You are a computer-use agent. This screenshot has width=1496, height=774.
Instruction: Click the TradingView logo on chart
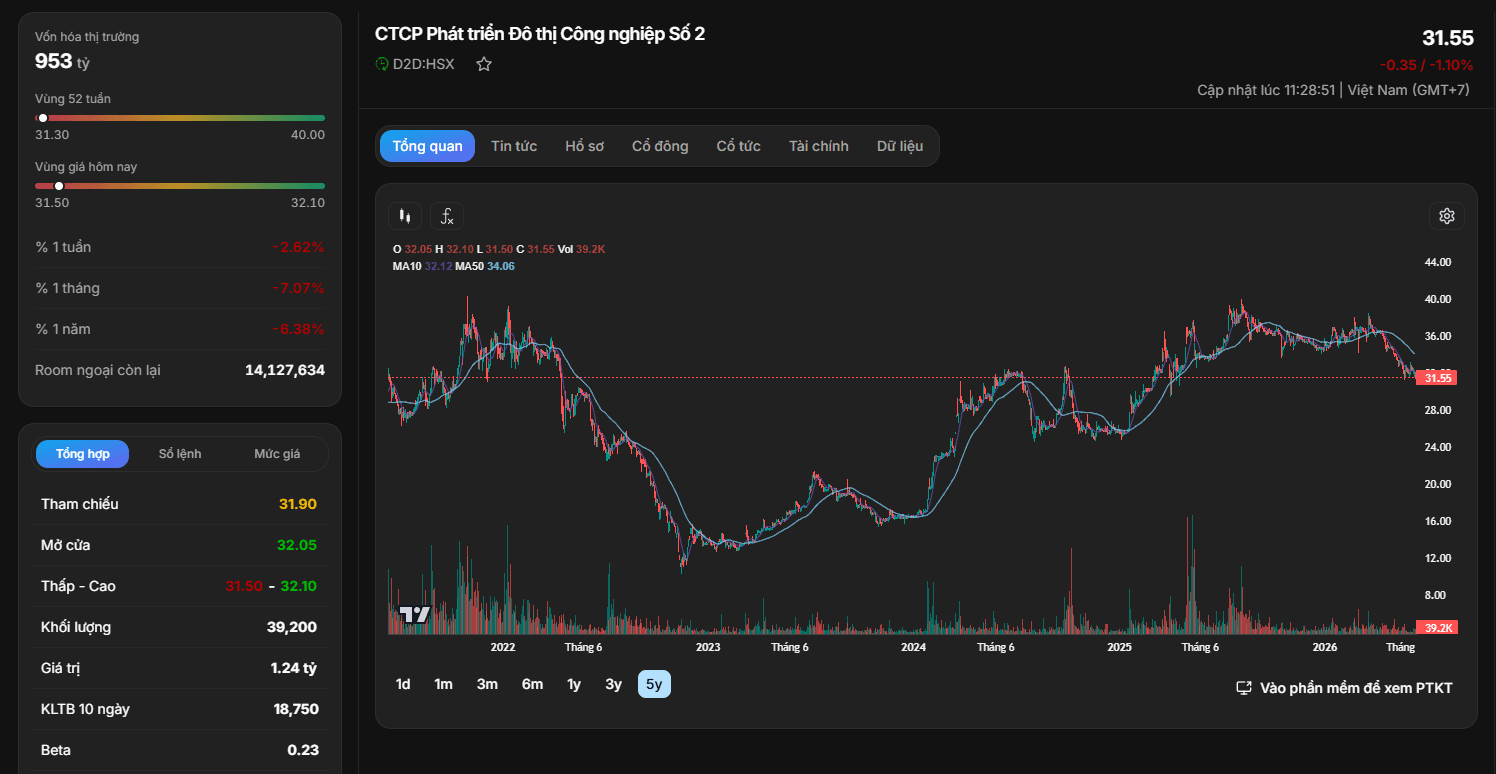click(x=414, y=614)
